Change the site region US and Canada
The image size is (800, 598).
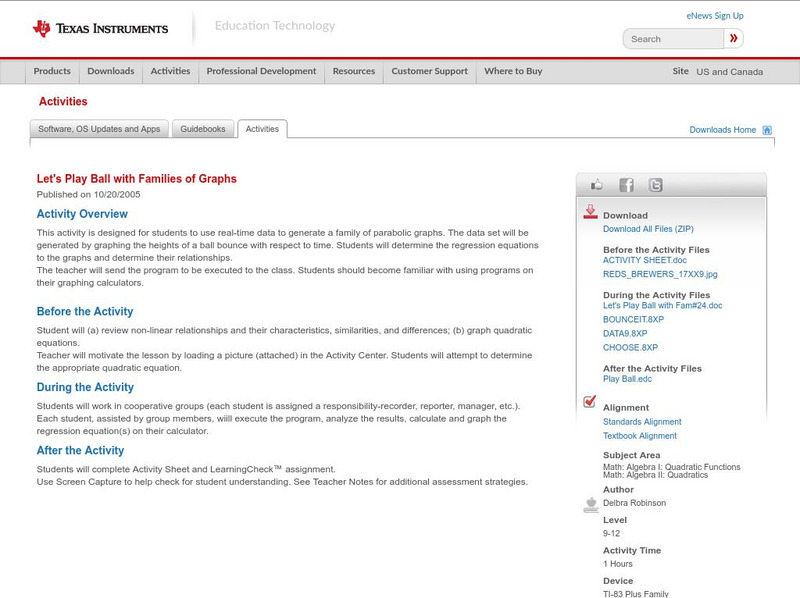click(730, 72)
